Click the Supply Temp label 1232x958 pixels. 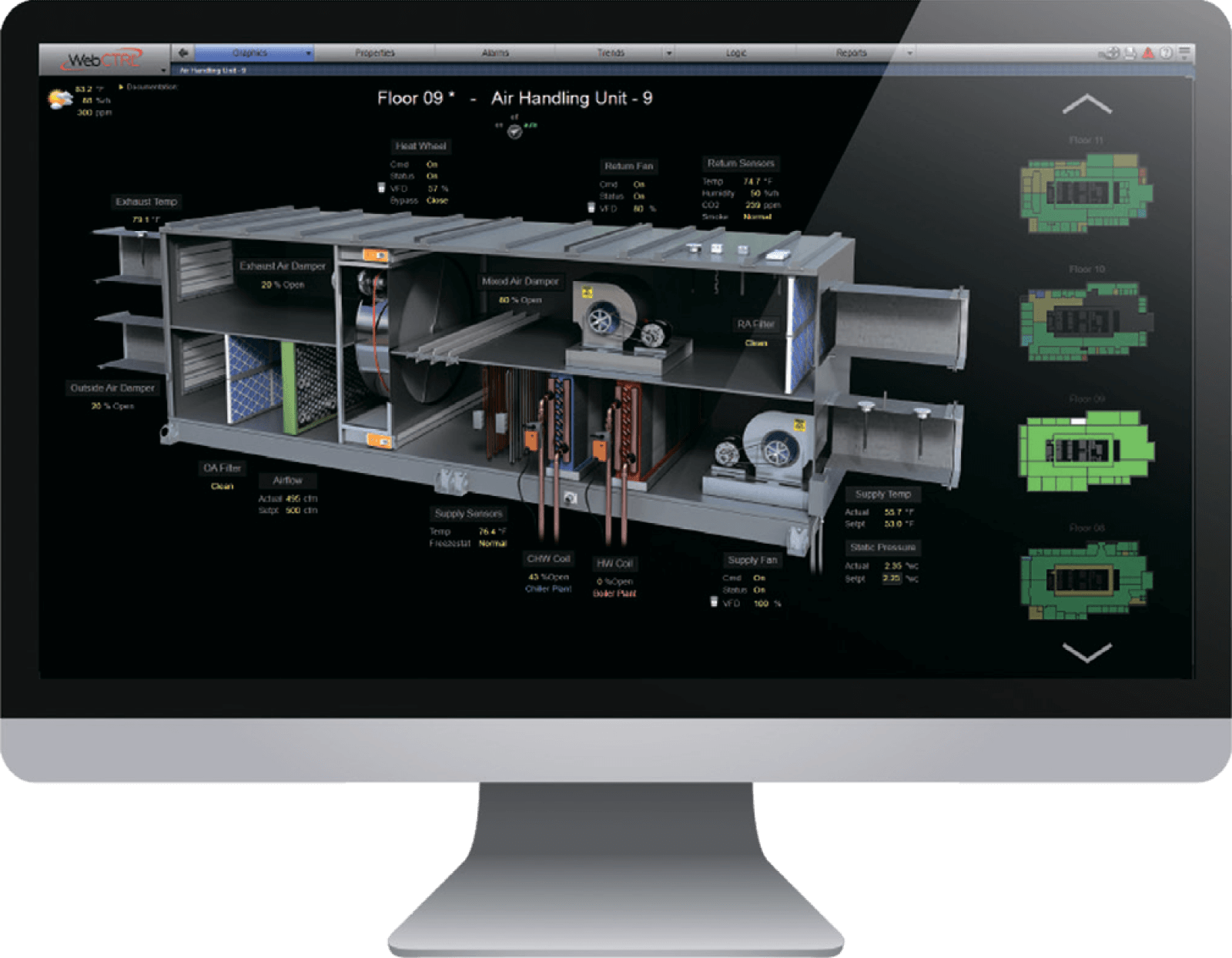tap(882, 494)
